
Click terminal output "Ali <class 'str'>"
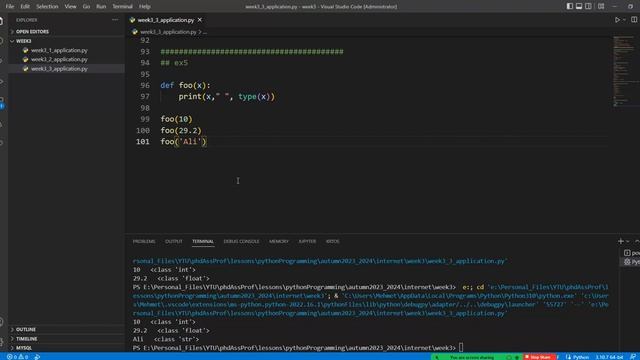click(166, 339)
